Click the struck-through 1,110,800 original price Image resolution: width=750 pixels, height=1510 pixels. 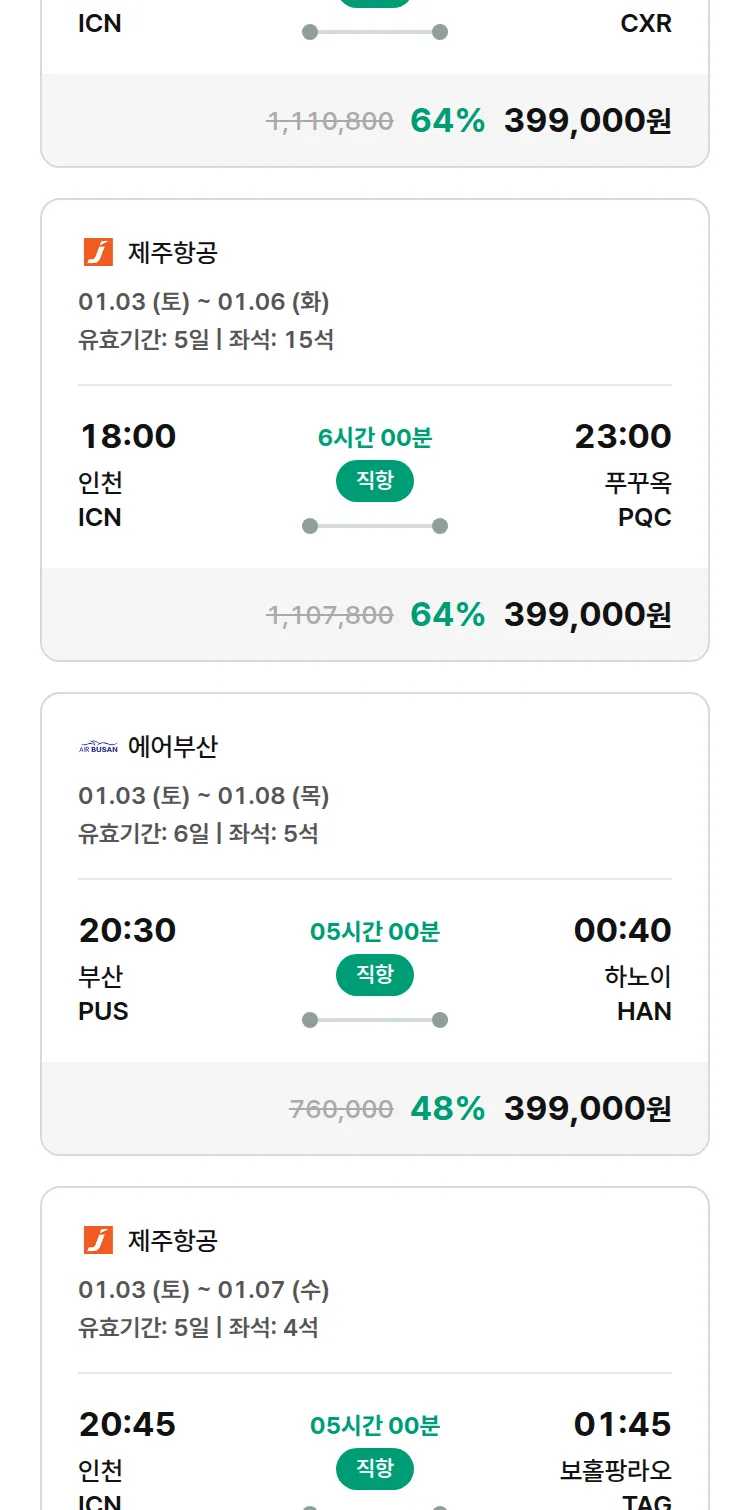[330, 122]
